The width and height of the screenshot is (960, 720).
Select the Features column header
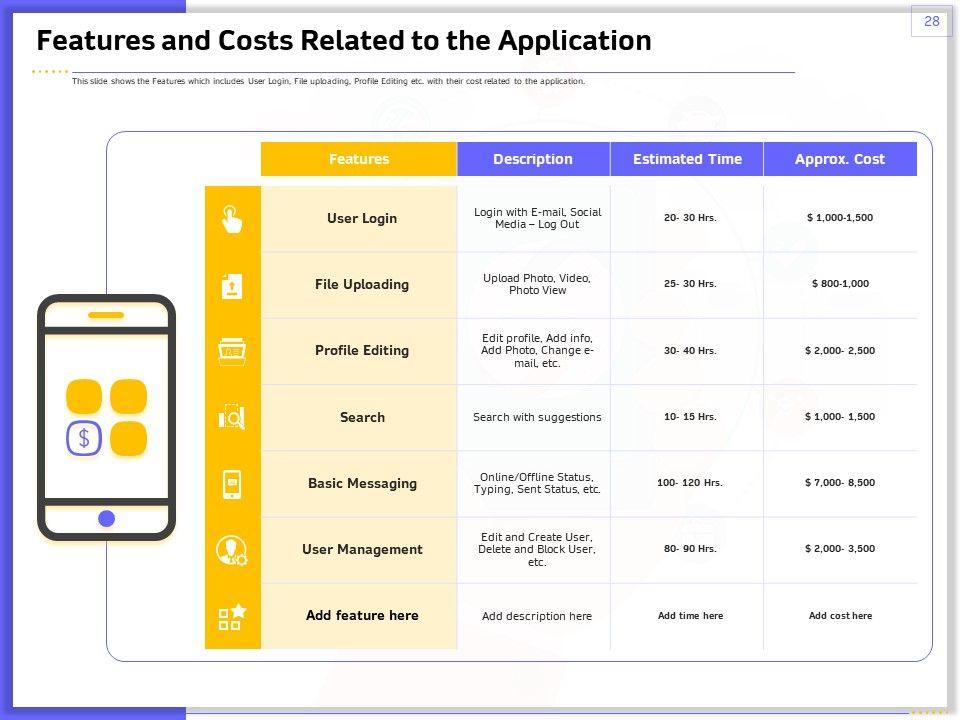(x=359, y=159)
